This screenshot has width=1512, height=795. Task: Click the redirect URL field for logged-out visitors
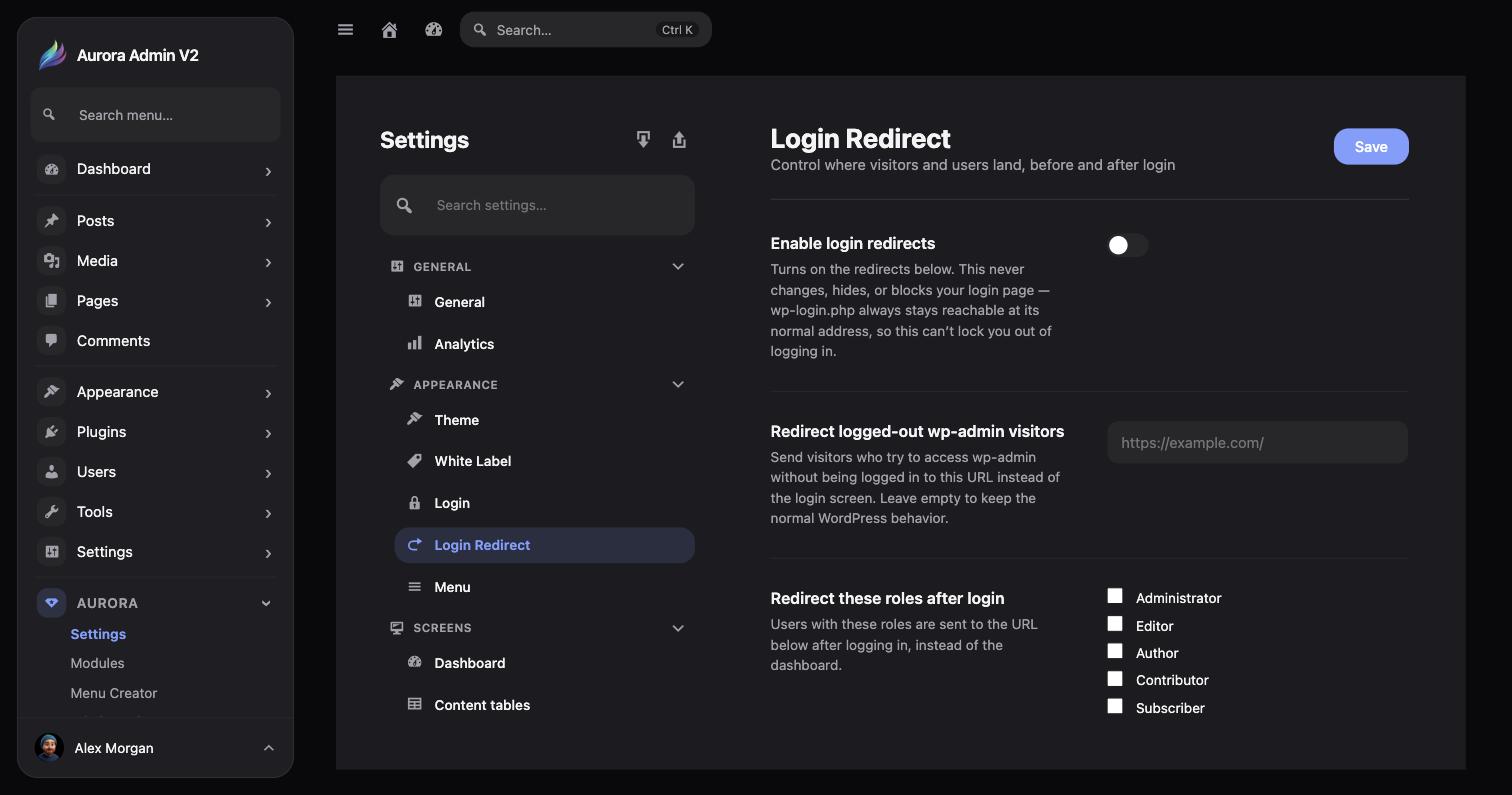1257,442
